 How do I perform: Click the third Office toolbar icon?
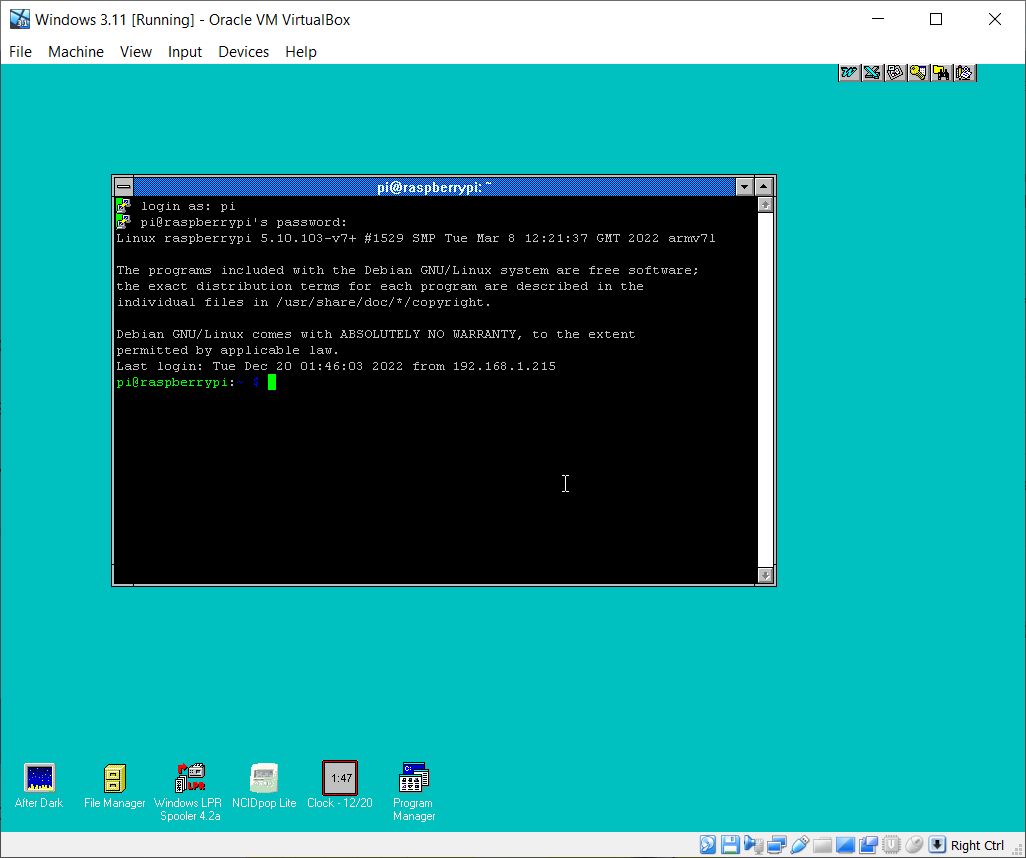click(x=895, y=73)
